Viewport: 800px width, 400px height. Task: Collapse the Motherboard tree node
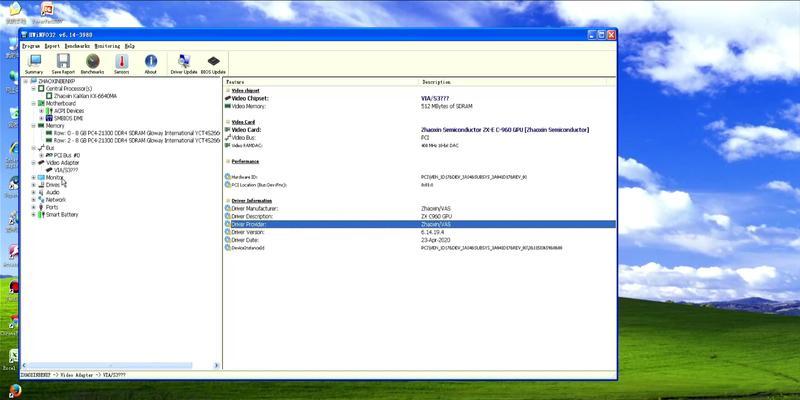pyautogui.click(x=34, y=104)
